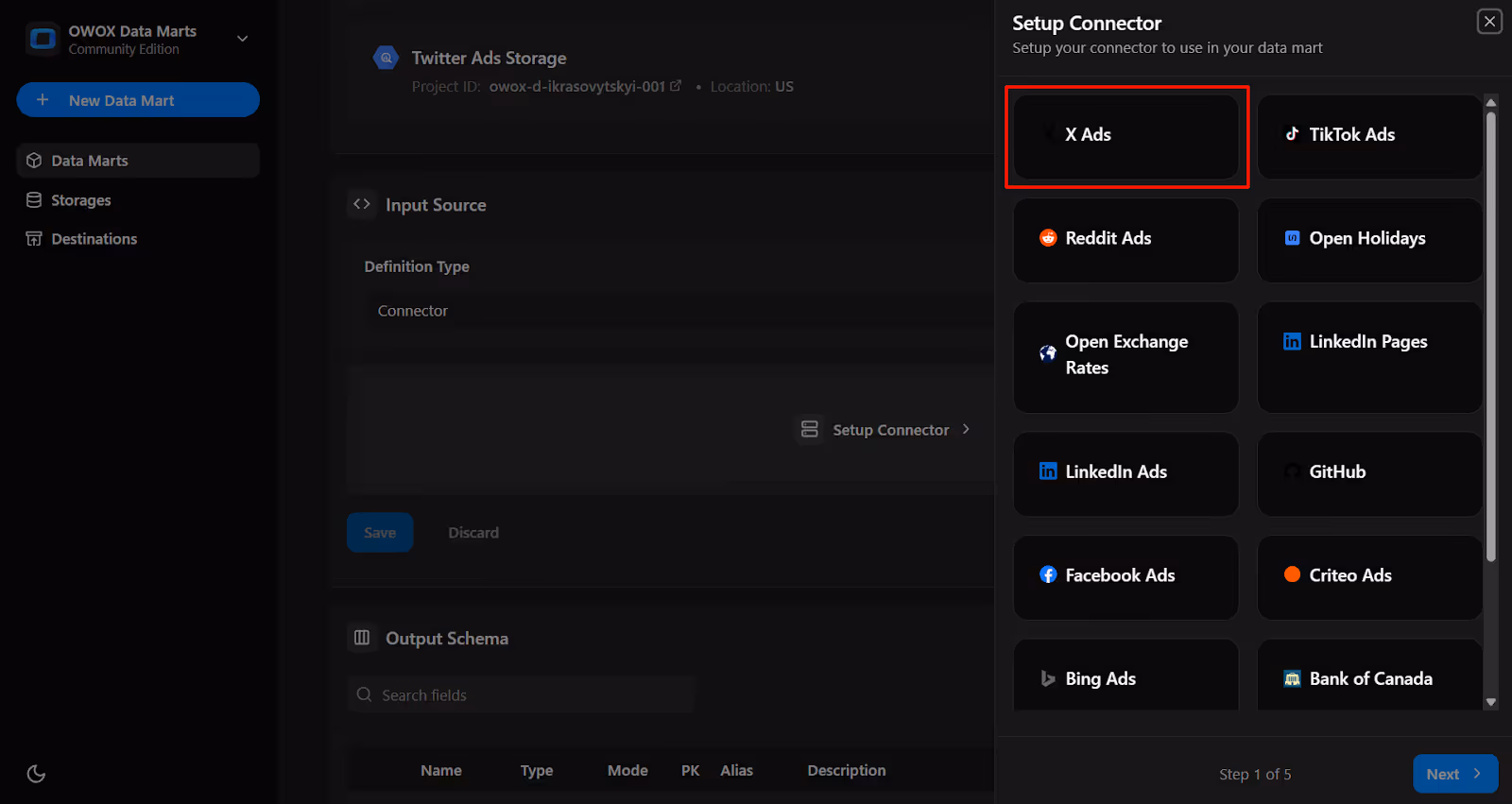
Task: Click the Output Schema columns icon
Action: (362, 638)
